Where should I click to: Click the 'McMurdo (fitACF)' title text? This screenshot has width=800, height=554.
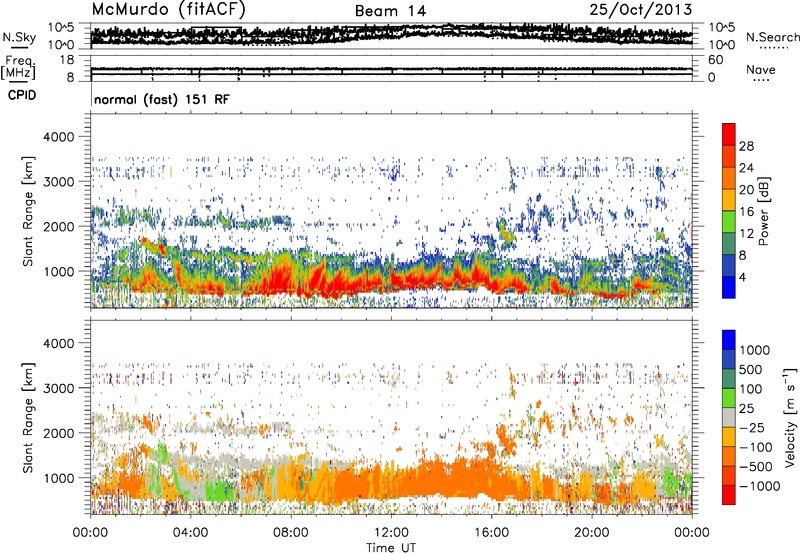point(168,9)
